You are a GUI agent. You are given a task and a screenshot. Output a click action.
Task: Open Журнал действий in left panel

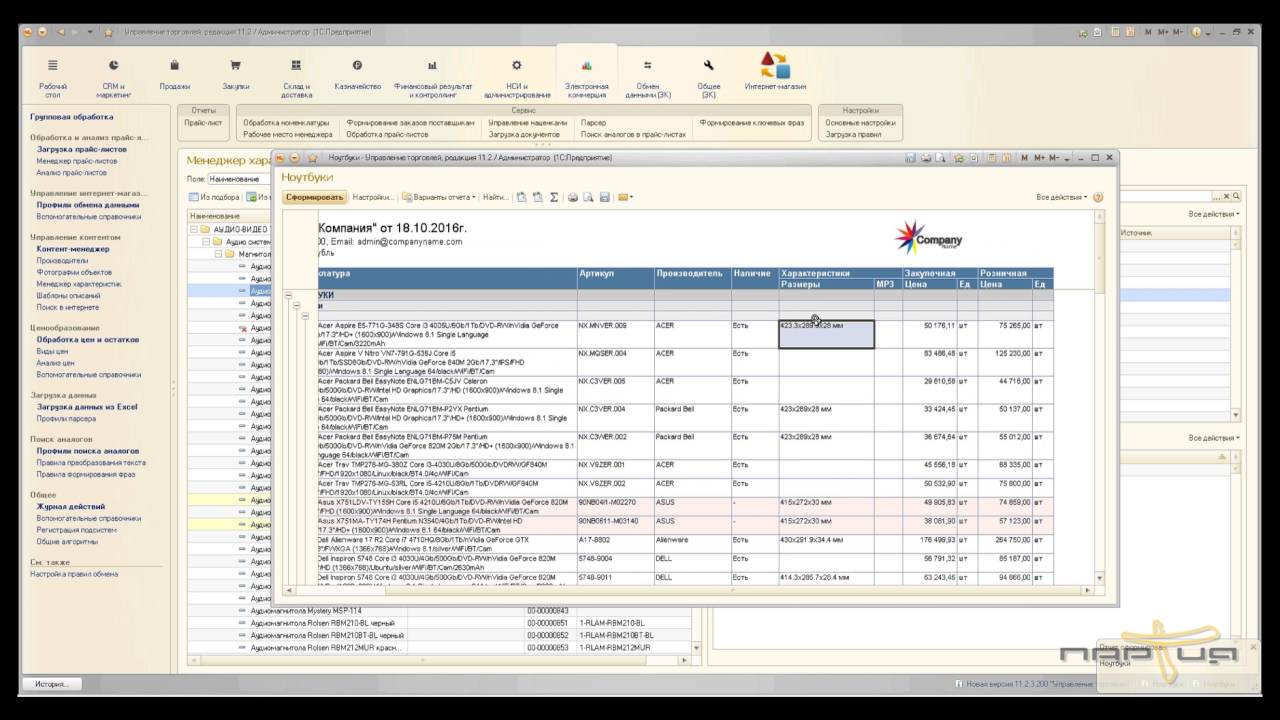[71, 506]
